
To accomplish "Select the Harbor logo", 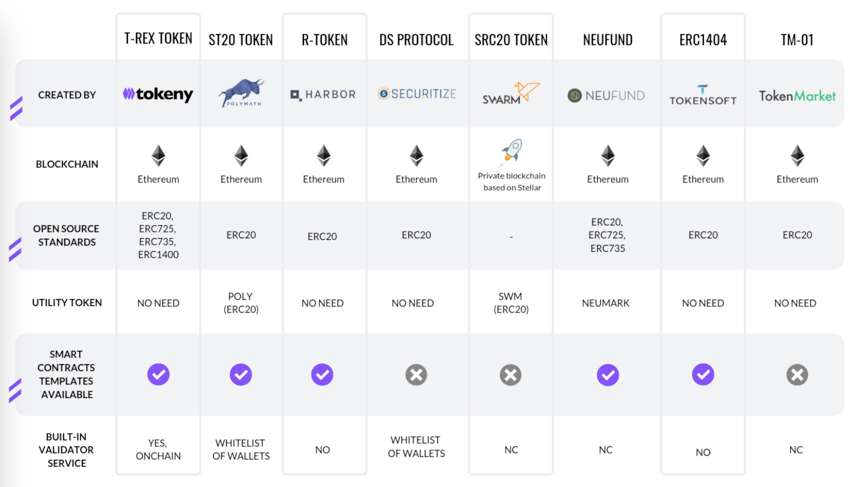I will point(323,95).
